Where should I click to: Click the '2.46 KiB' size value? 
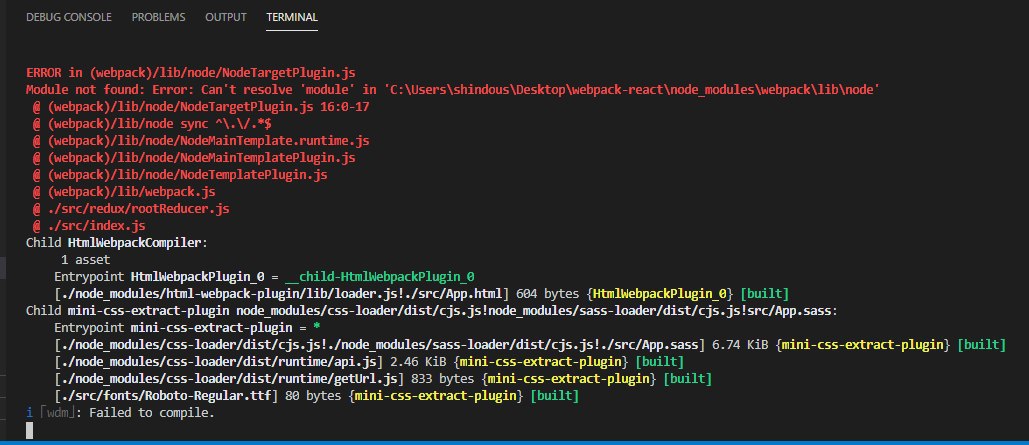(x=419, y=362)
